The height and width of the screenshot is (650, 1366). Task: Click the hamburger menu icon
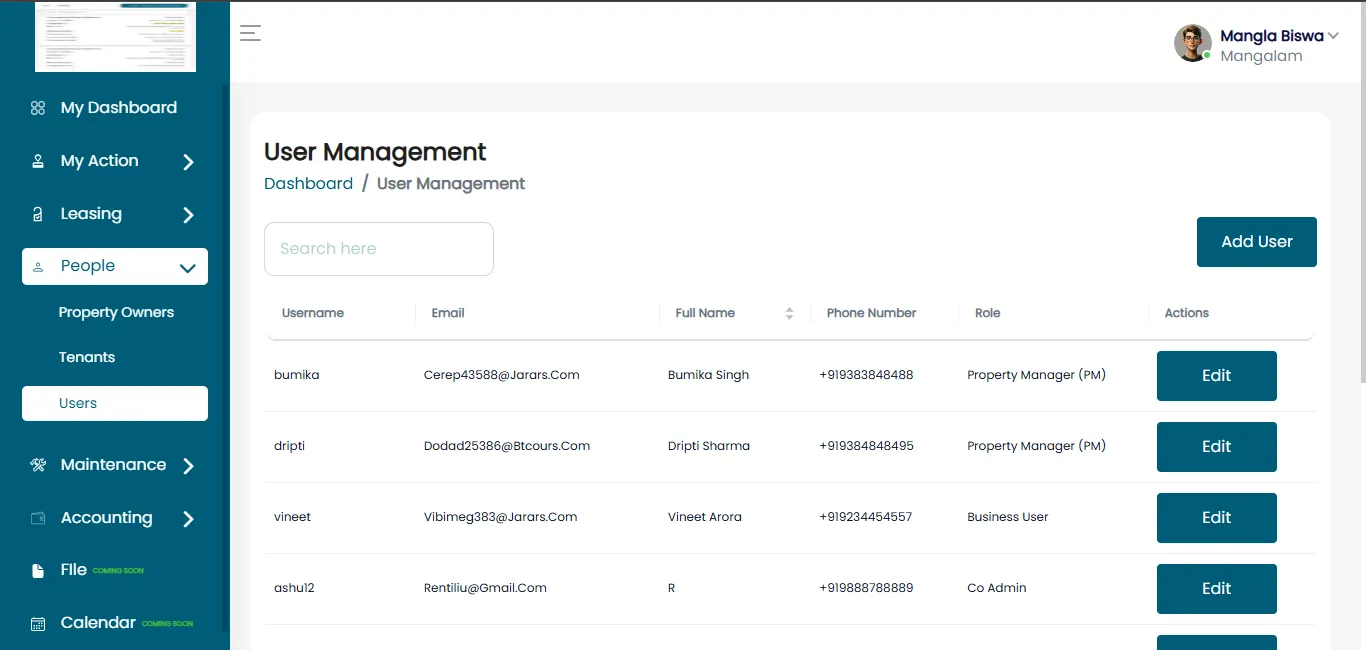click(250, 33)
